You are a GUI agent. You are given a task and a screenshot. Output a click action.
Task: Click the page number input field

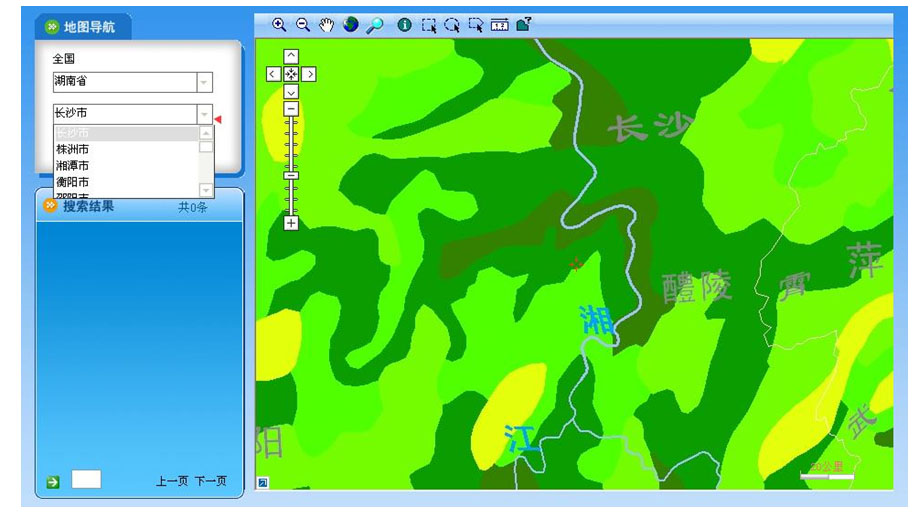(86, 479)
